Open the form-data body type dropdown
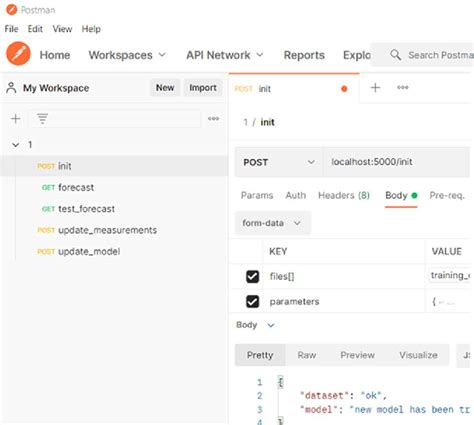This screenshot has height=425, width=474. click(x=273, y=223)
